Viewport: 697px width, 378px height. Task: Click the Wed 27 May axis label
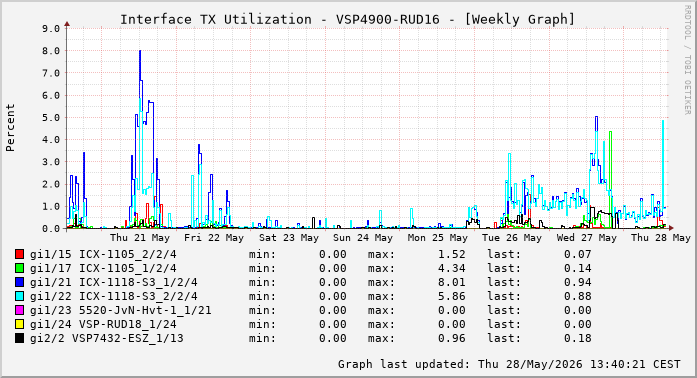587,238
